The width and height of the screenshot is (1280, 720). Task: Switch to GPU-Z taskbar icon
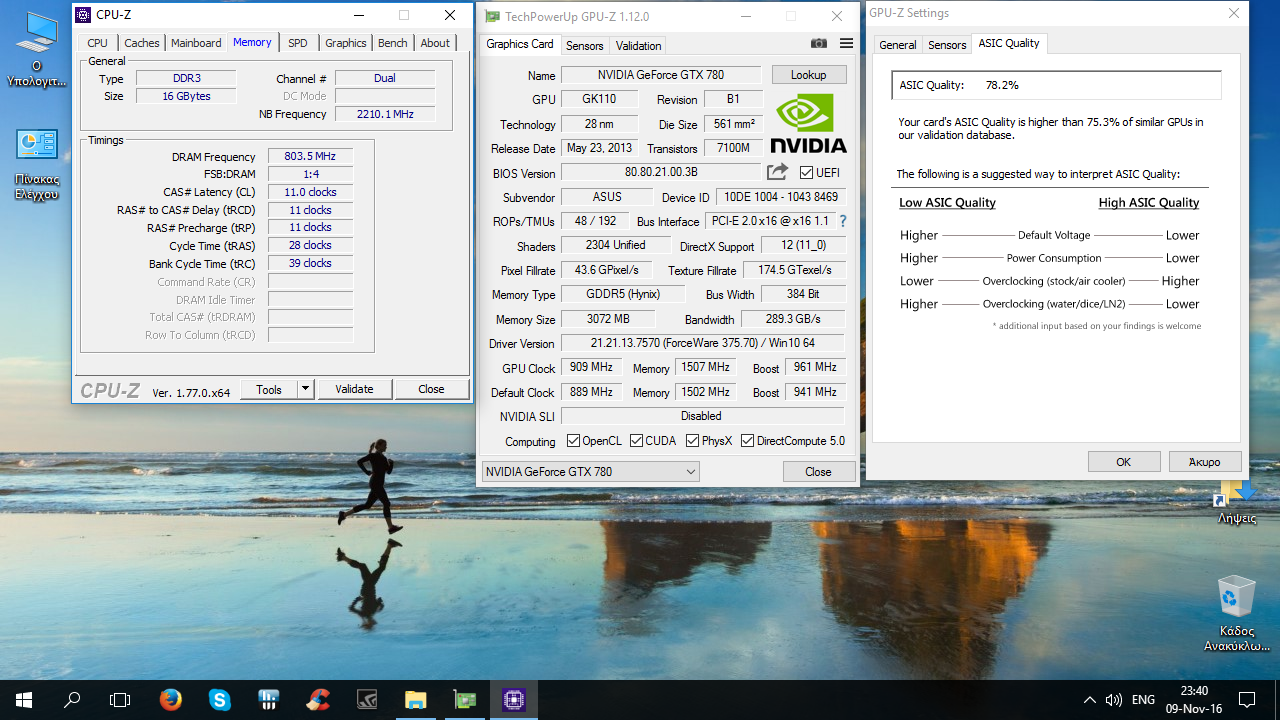(465, 700)
